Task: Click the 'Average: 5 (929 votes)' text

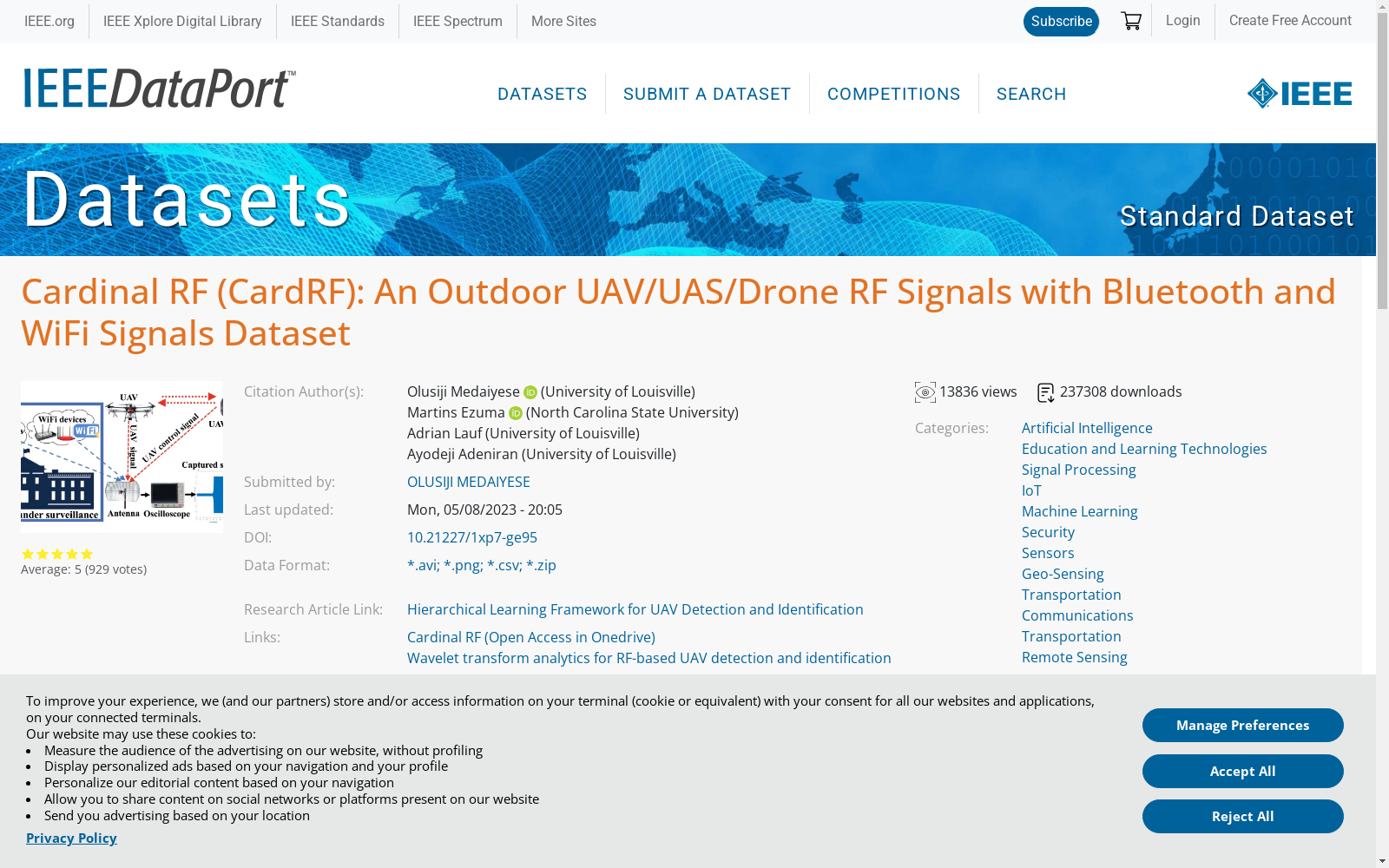Action: [x=84, y=569]
